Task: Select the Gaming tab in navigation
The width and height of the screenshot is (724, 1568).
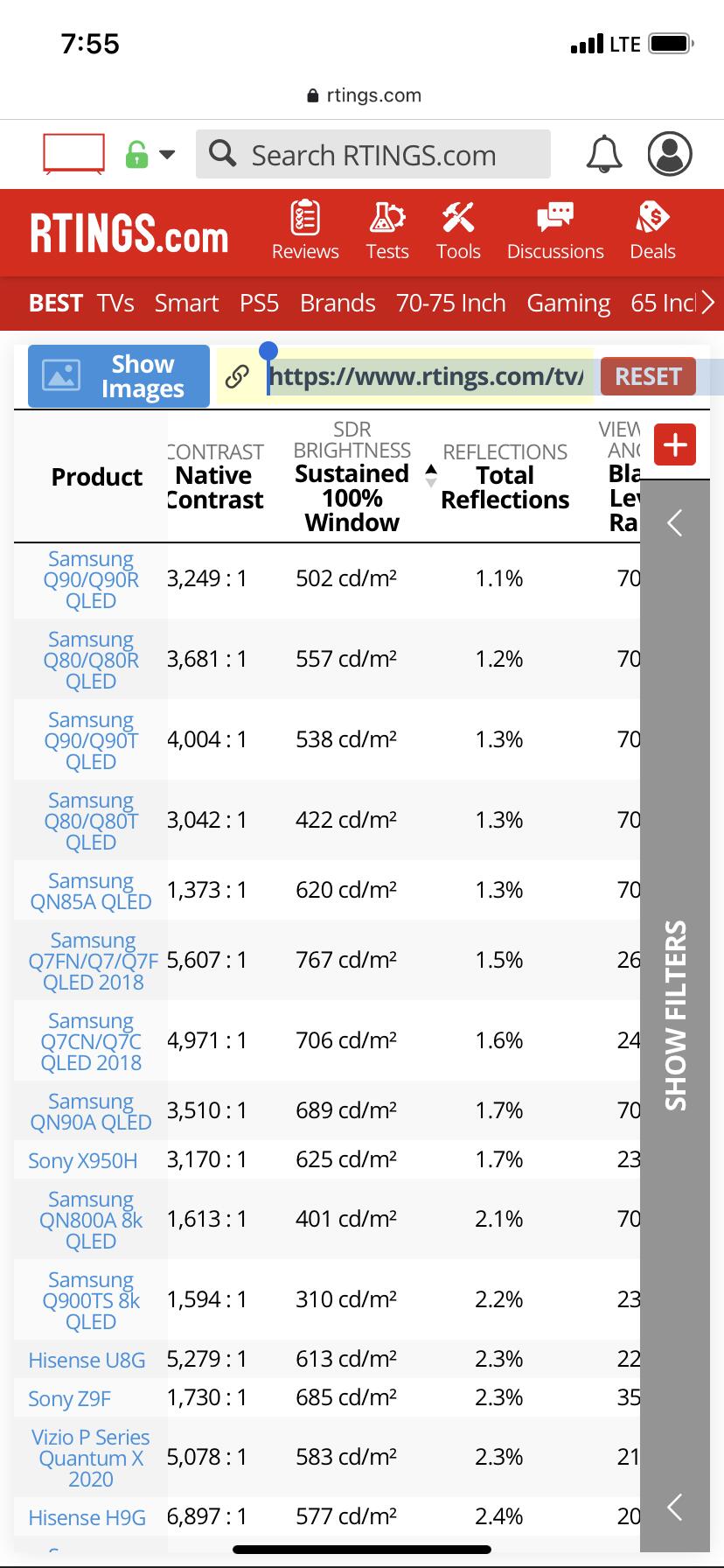Action: [568, 303]
